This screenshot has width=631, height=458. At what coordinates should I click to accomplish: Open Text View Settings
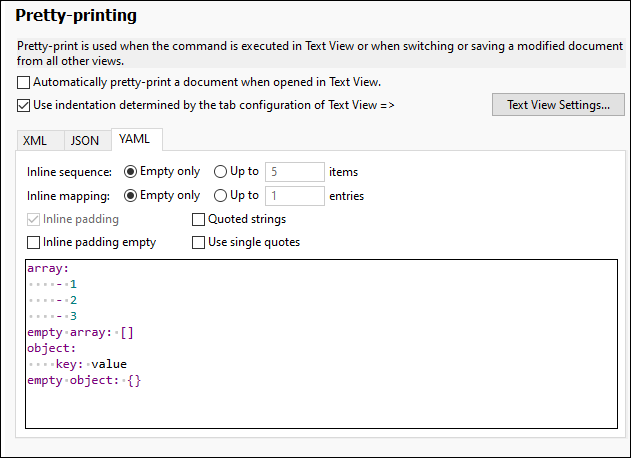pyautogui.click(x=557, y=105)
